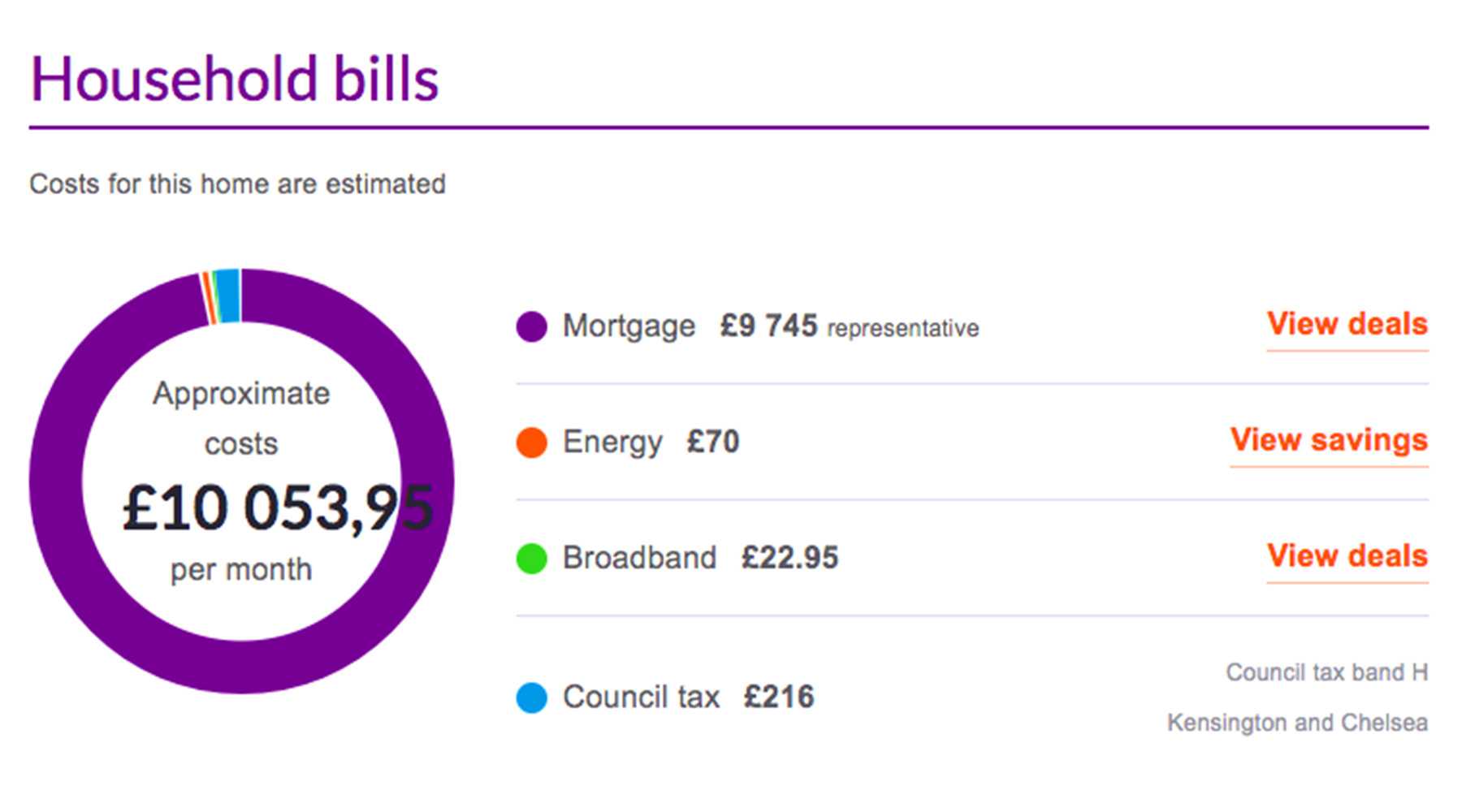Click the 'Costs for this home are estimated' text
Viewport: 1462px width, 812px height.
[237, 184]
